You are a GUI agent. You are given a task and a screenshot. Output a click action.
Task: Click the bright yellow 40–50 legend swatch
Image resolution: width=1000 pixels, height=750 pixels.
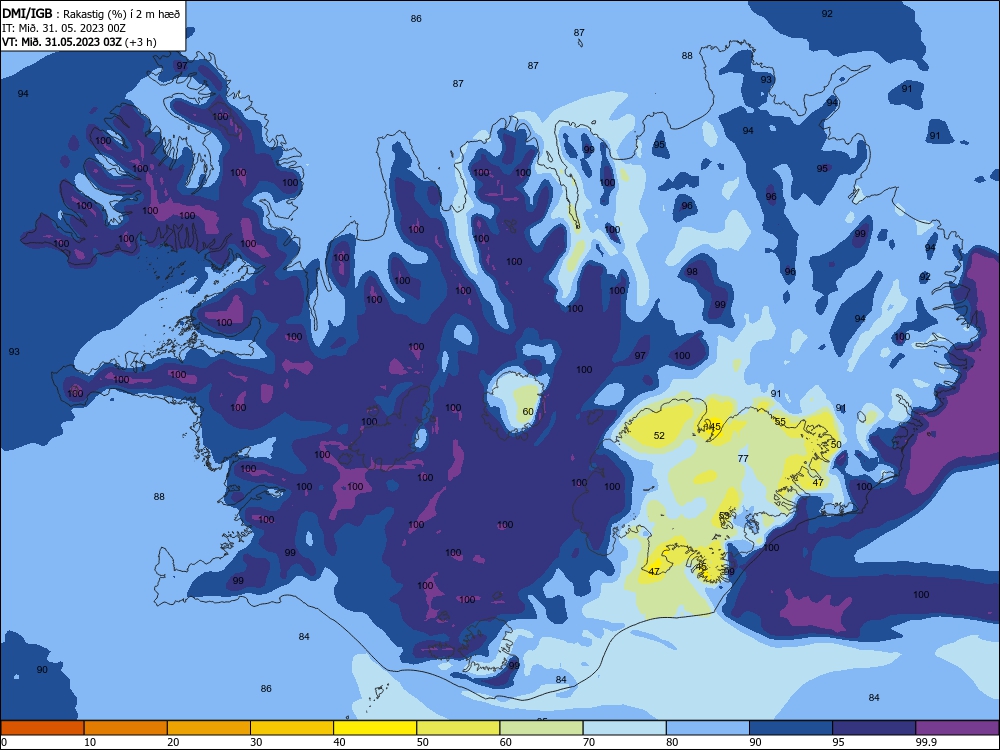point(375,728)
